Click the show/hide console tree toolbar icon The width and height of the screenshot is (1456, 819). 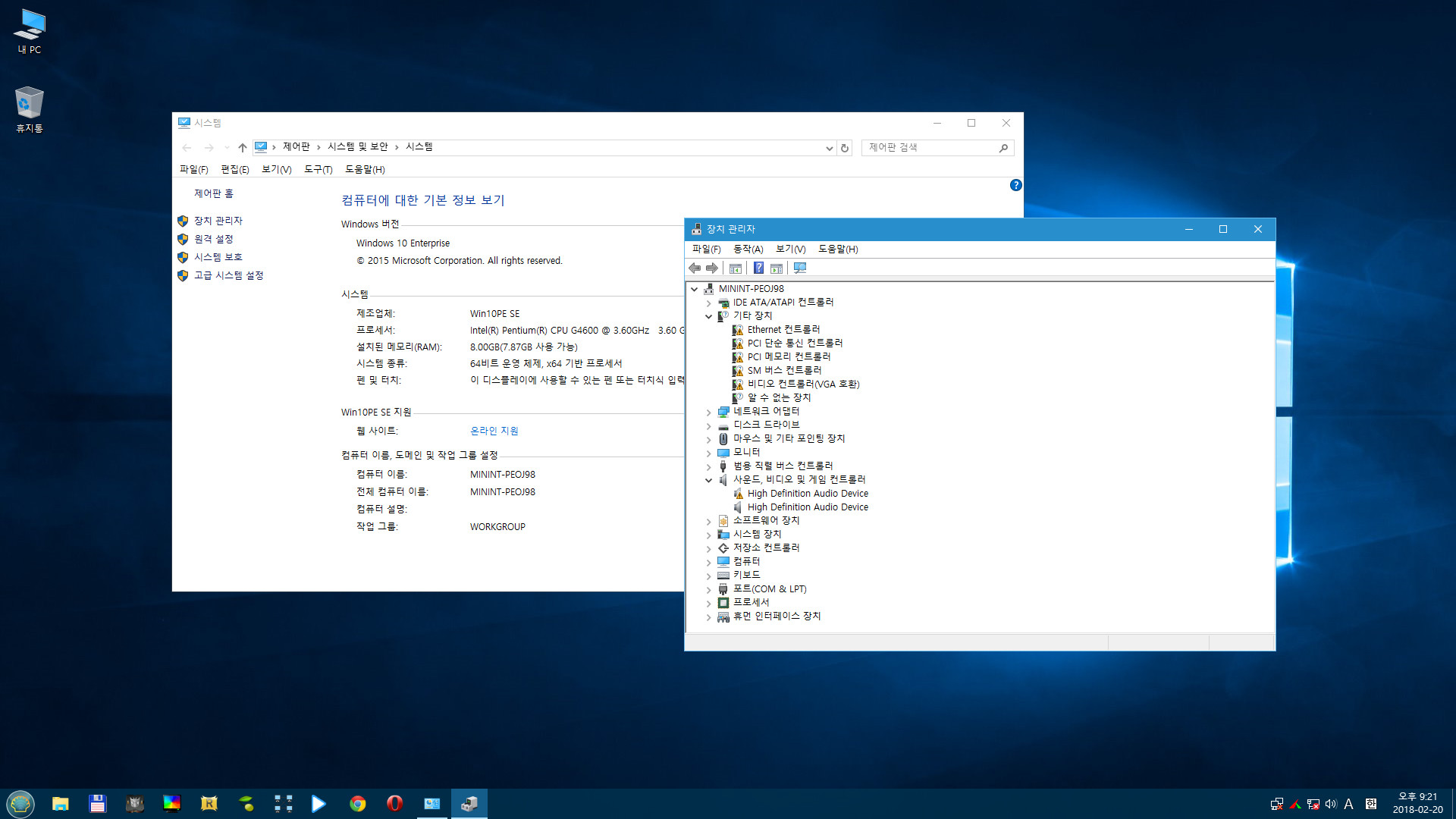pos(735,268)
